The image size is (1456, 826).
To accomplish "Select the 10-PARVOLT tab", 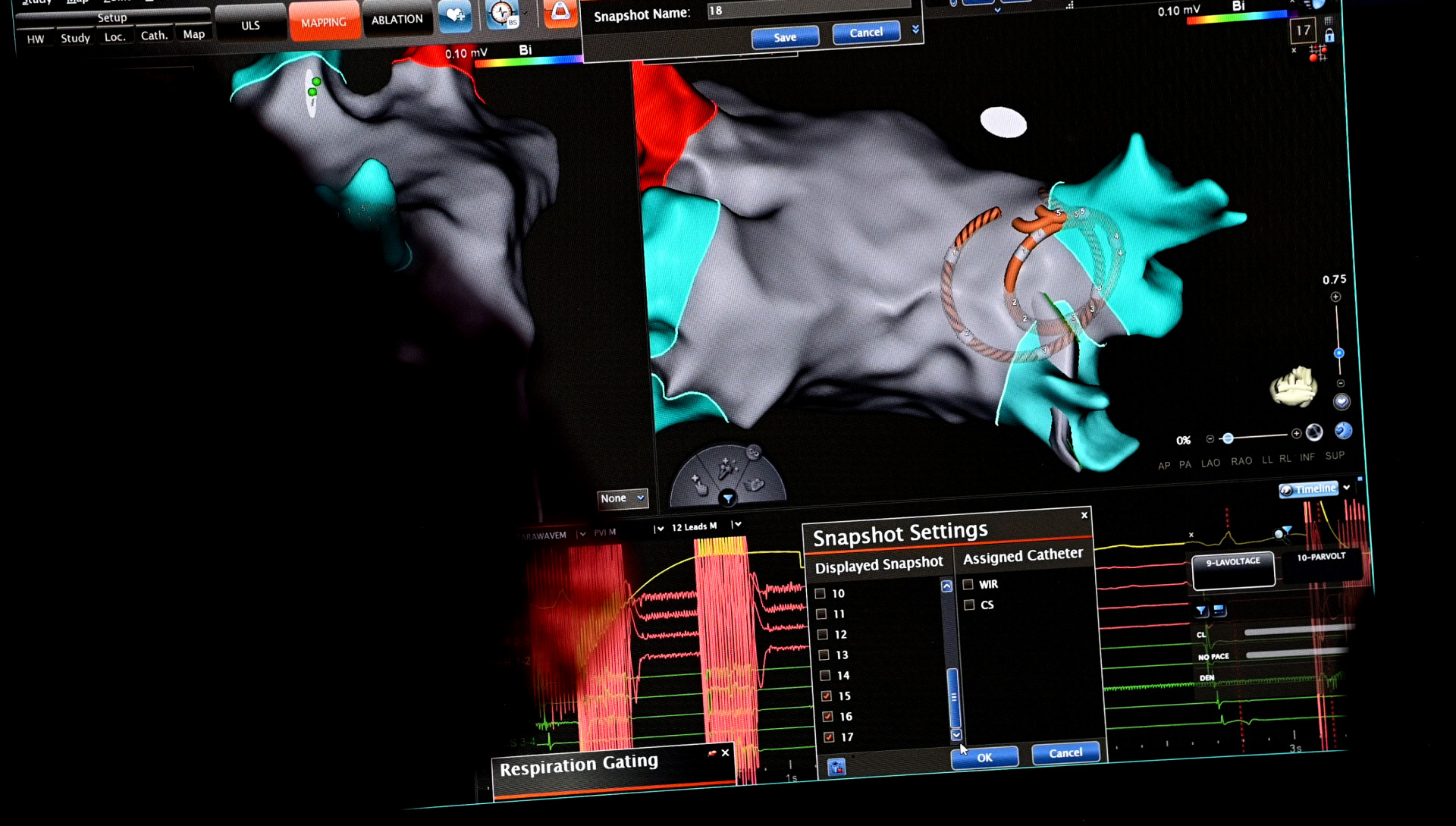I will pyautogui.click(x=1322, y=557).
